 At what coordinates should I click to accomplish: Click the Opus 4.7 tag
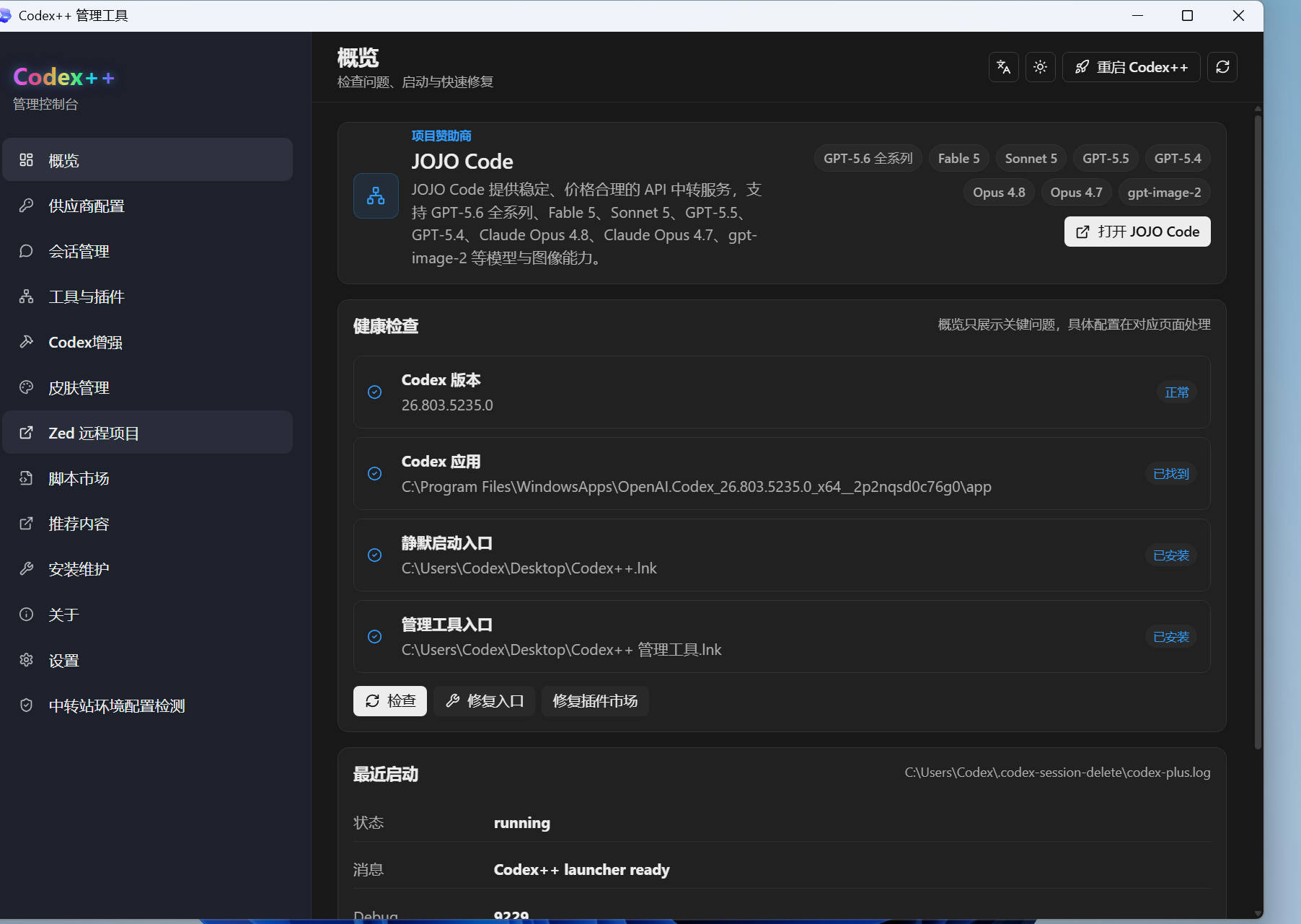[x=1076, y=193]
